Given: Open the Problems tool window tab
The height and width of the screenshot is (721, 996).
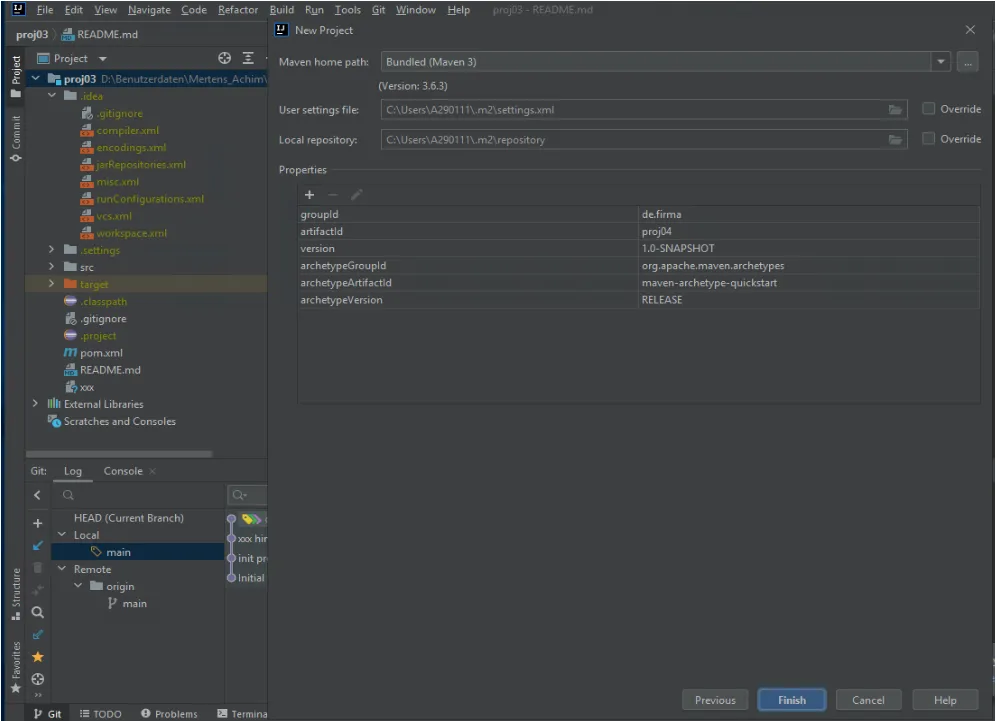Looking at the screenshot, I should click(169, 714).
